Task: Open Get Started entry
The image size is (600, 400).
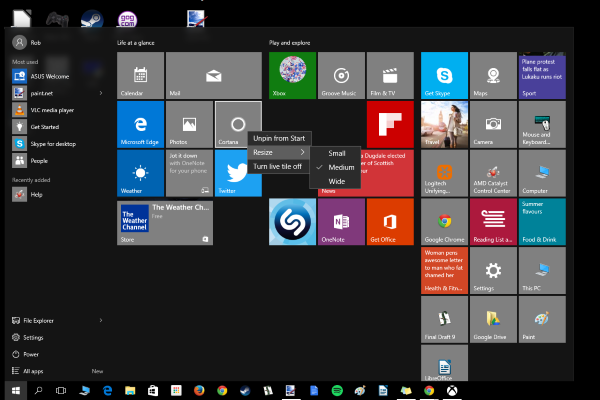Action: (57, 127)
